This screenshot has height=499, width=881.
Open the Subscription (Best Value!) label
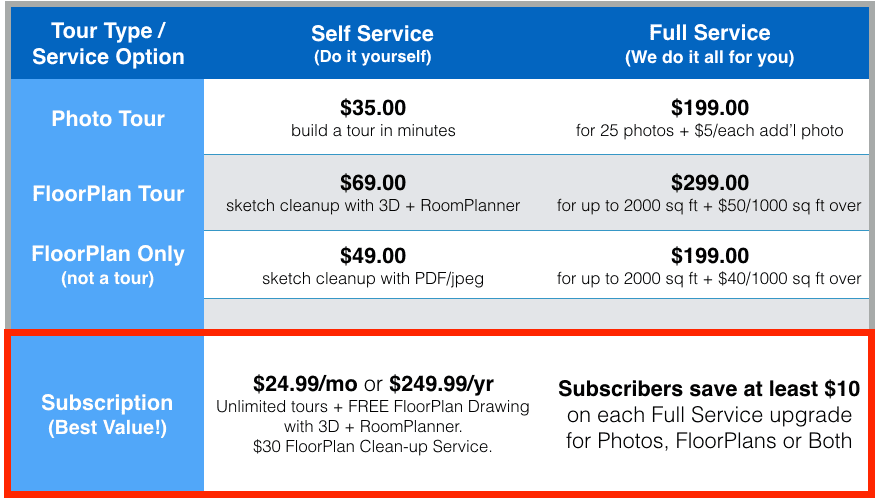107,414
